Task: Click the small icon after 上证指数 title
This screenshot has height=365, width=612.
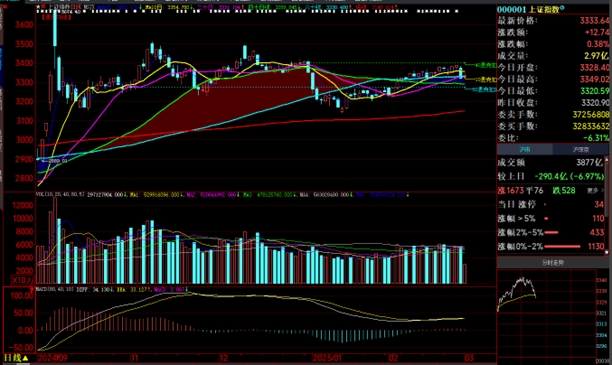Action: (562, 8)
